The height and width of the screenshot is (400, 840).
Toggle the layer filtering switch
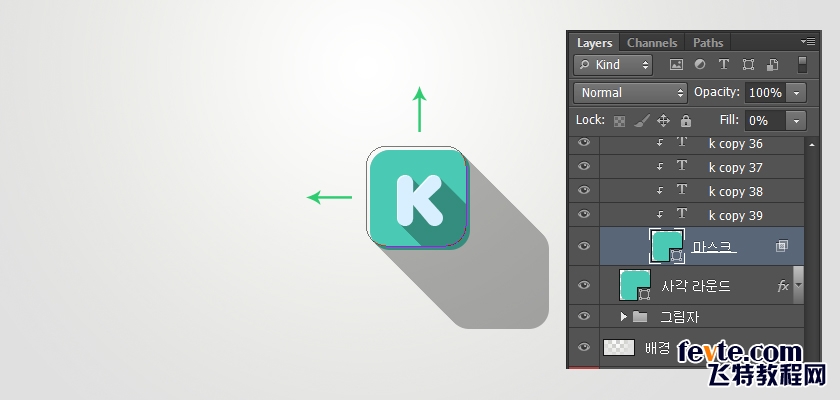coord(802,65)
